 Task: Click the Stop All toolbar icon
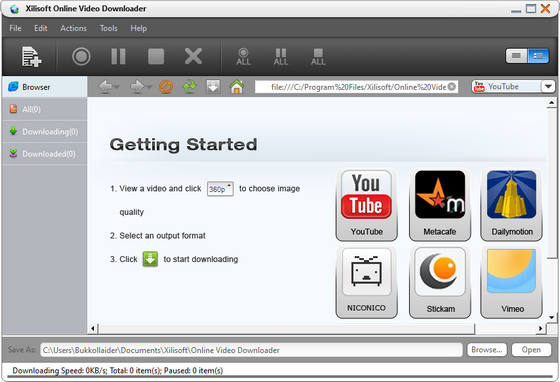(x=318, y=57)
